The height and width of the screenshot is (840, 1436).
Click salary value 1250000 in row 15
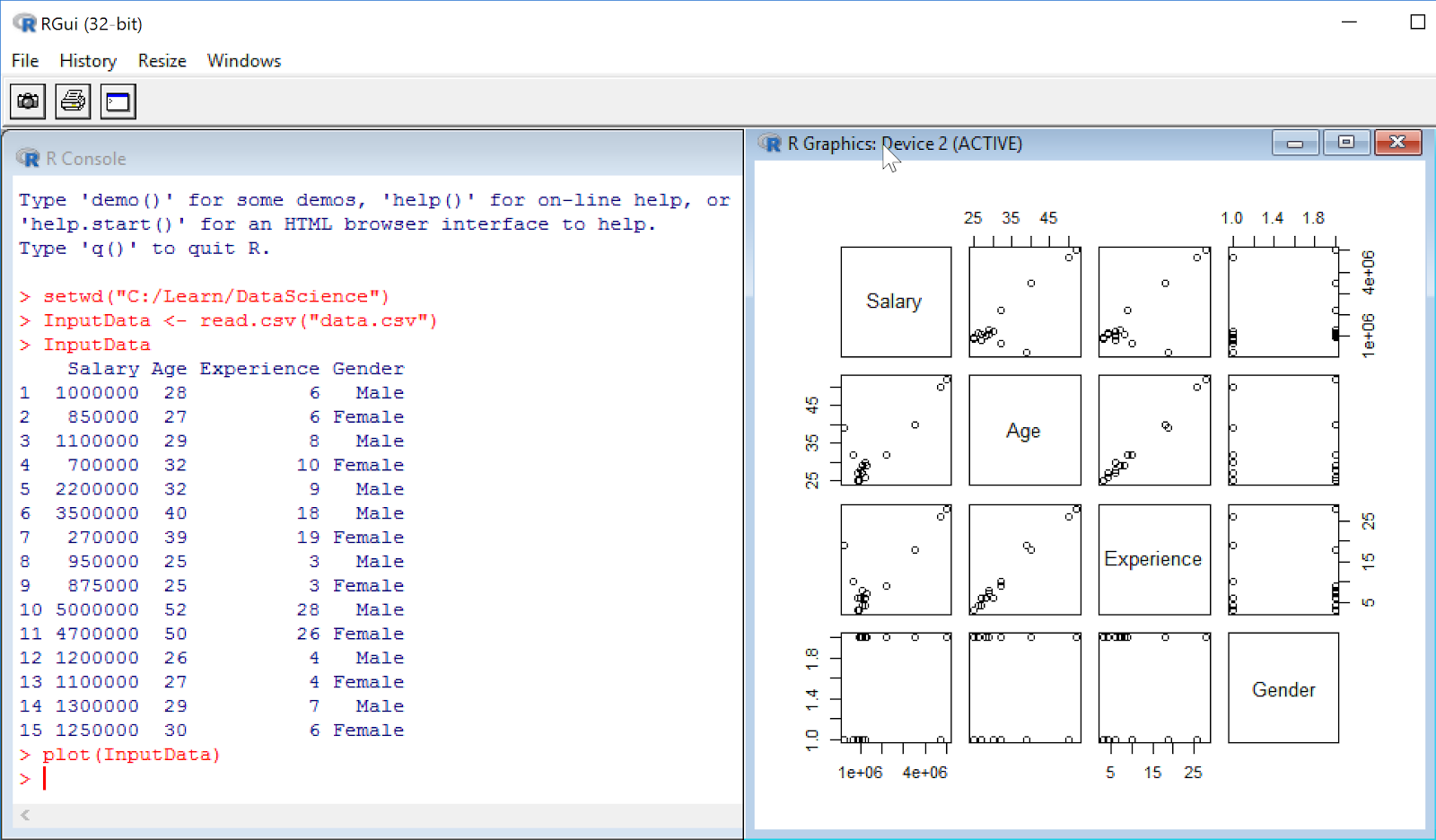tap(97, 731)
